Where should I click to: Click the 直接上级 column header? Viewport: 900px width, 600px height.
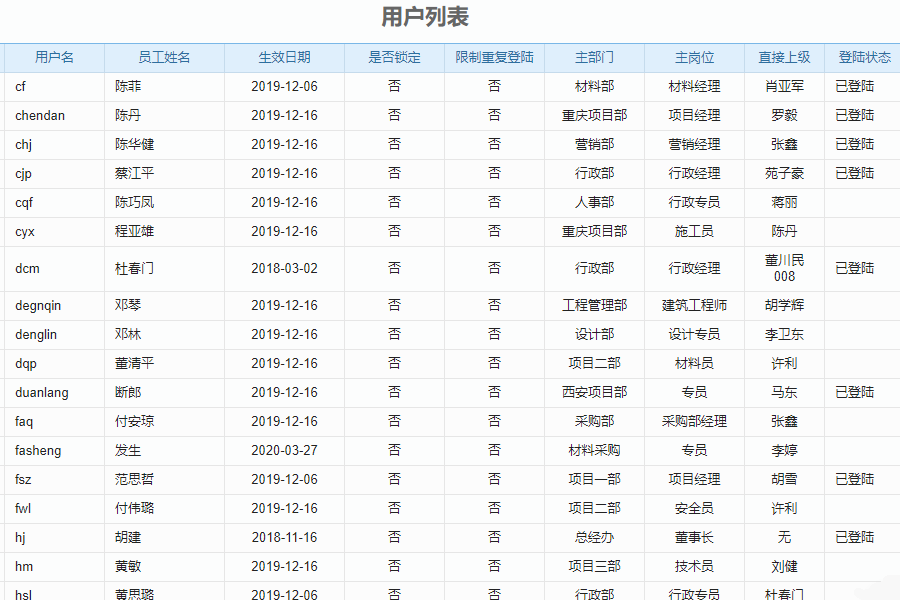[784, 57]
